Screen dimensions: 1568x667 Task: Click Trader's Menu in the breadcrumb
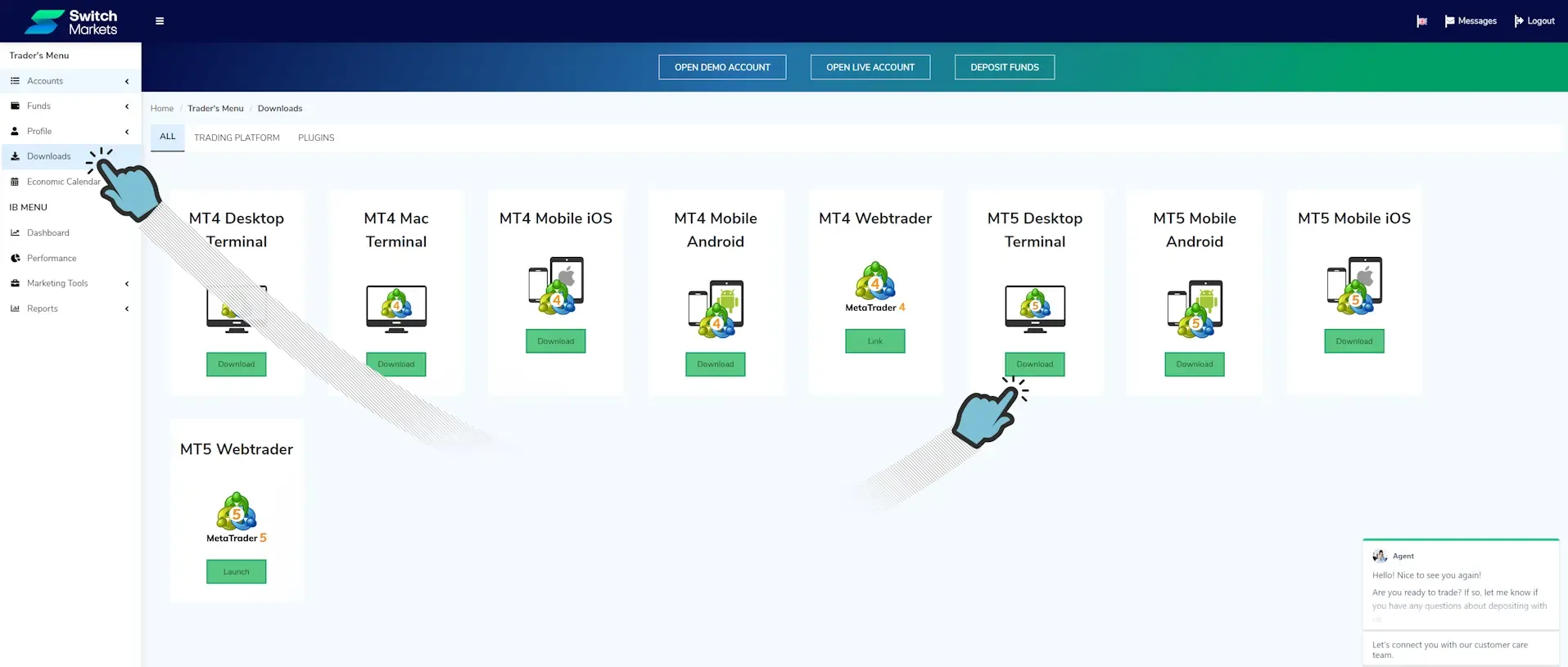215,109
